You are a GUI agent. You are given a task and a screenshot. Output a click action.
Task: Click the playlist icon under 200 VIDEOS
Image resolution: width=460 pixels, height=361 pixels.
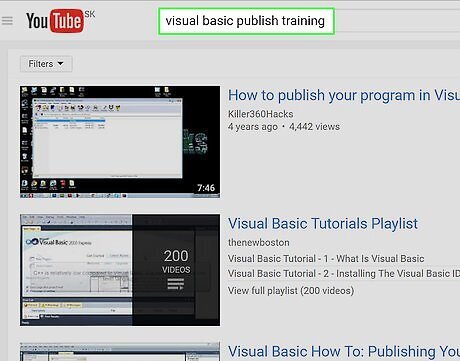176,284
